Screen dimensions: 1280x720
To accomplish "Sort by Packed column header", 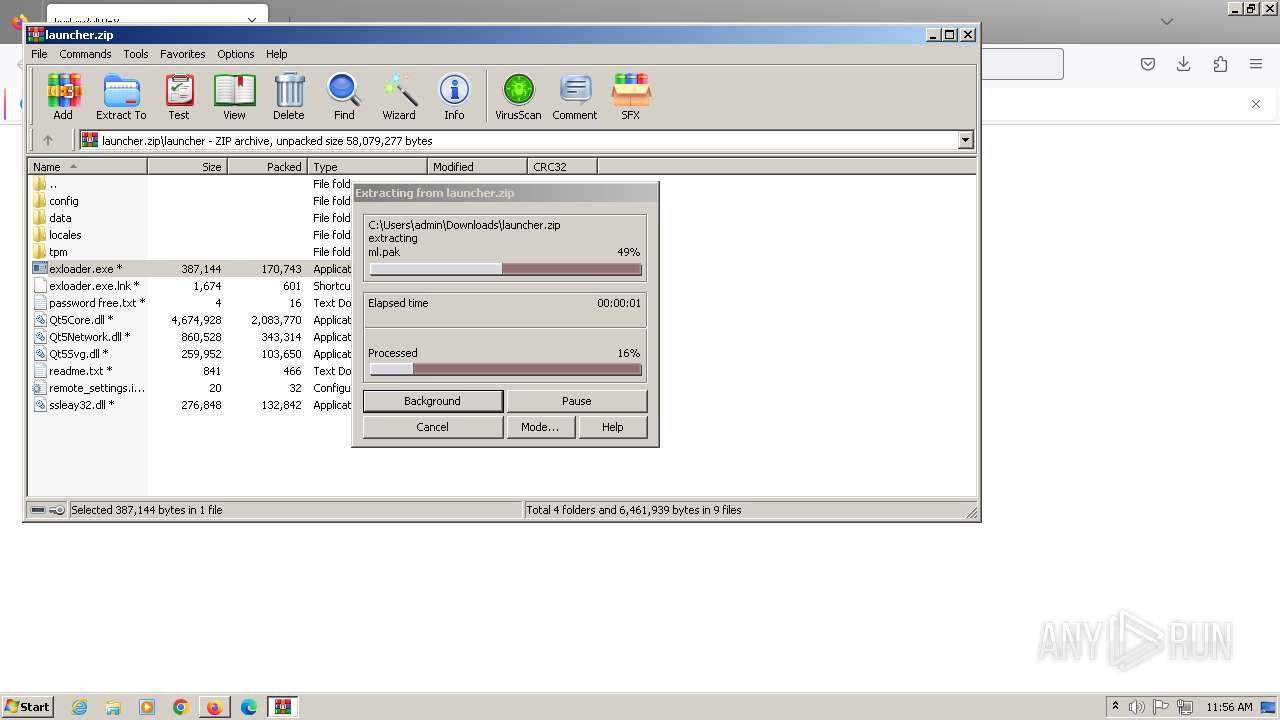I will 268,167.
